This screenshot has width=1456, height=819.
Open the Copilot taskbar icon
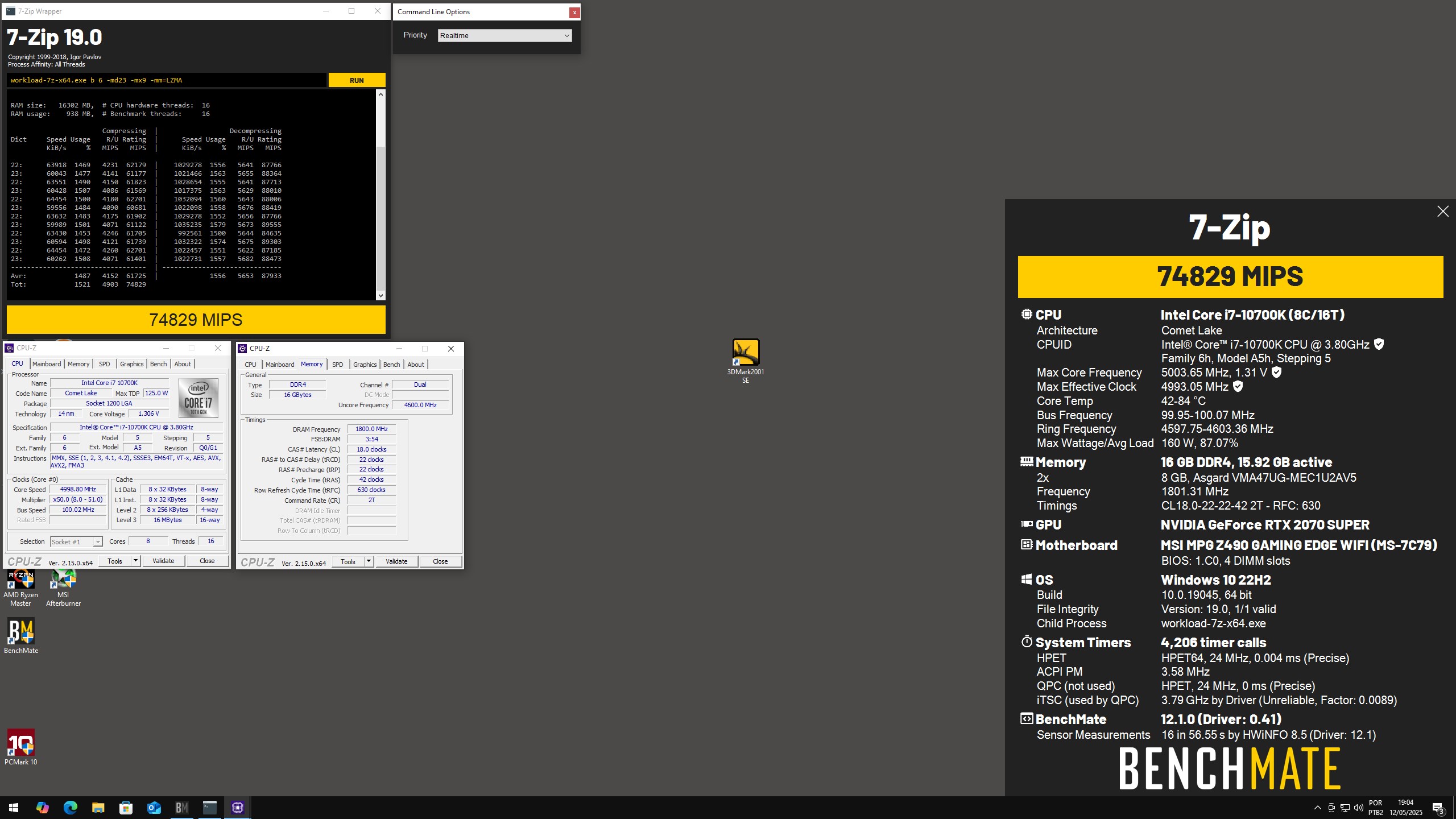(42, 808)
